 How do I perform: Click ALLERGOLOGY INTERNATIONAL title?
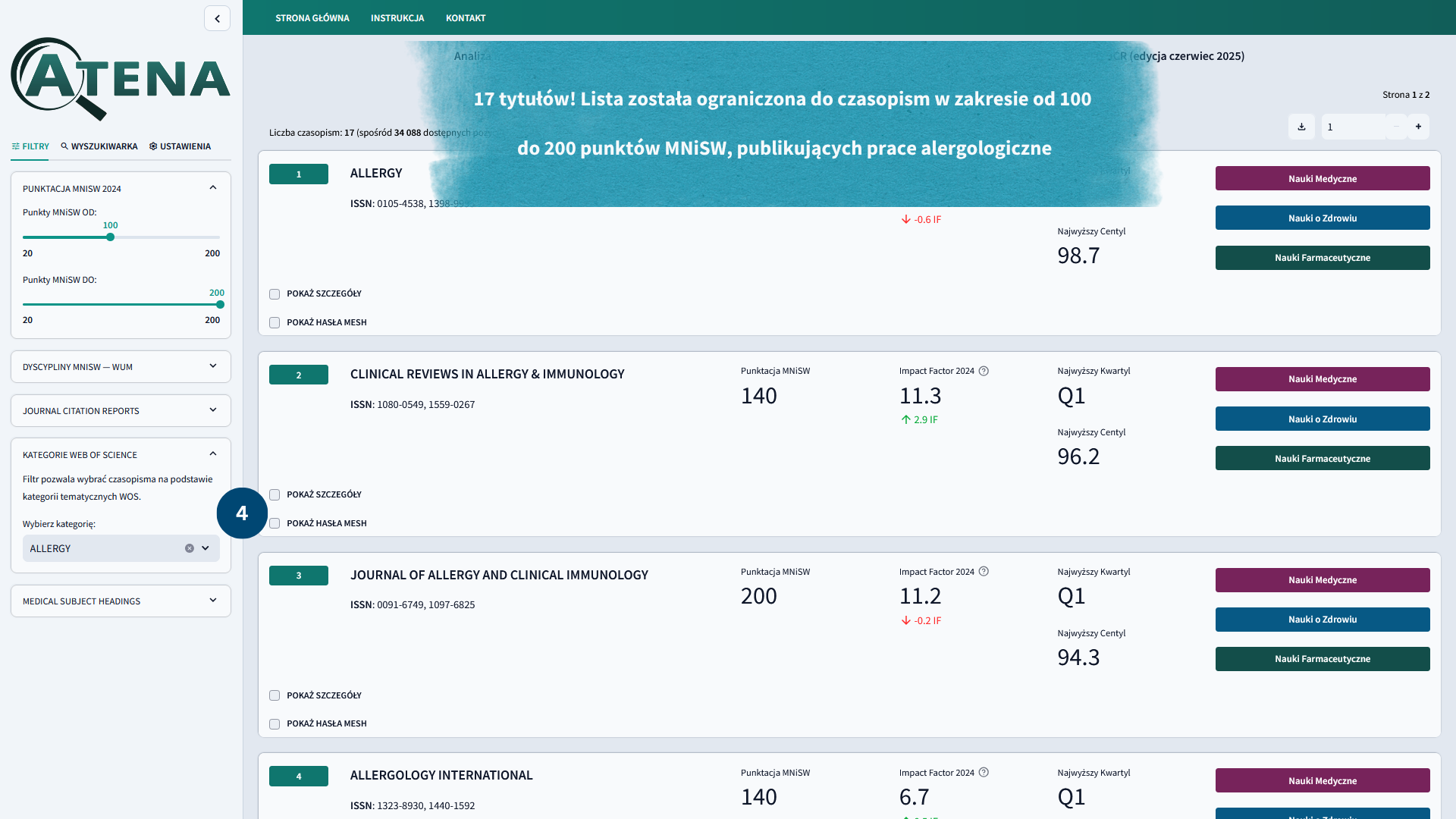click(441, 775)
